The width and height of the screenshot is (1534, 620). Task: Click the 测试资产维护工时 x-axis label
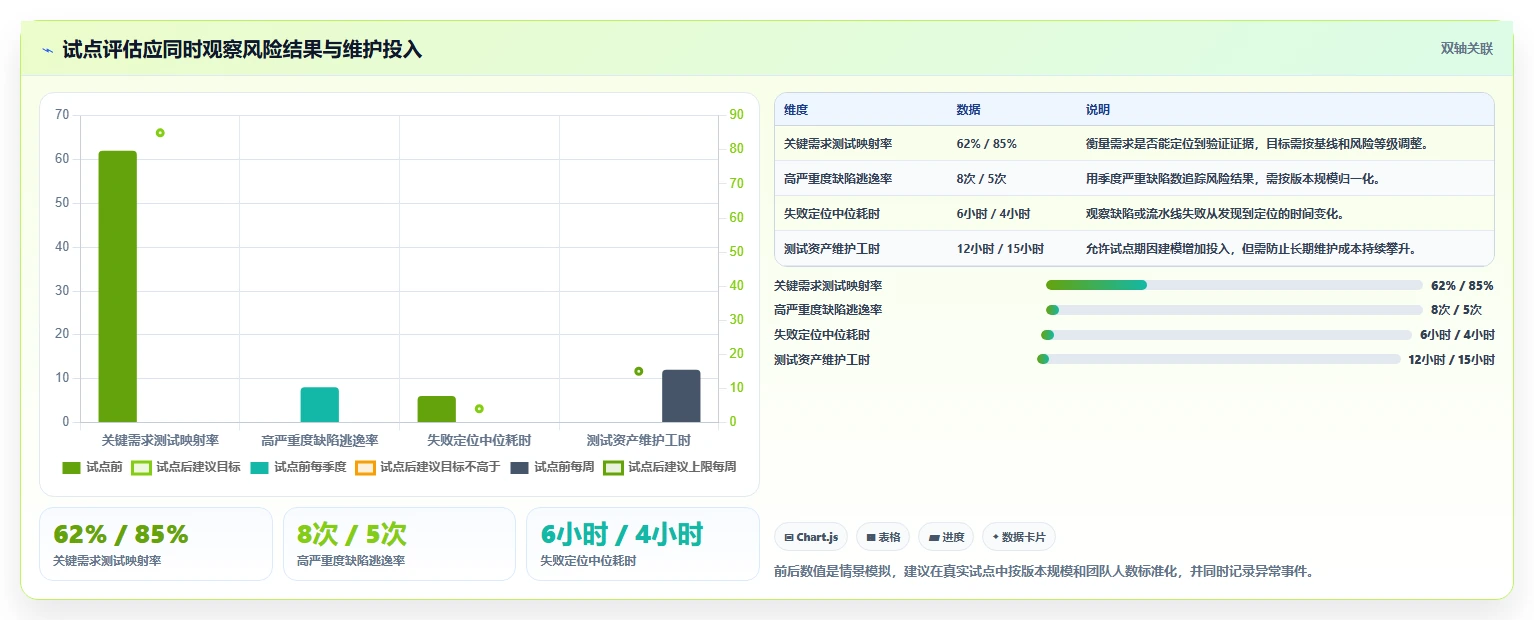tap(639, 440)
